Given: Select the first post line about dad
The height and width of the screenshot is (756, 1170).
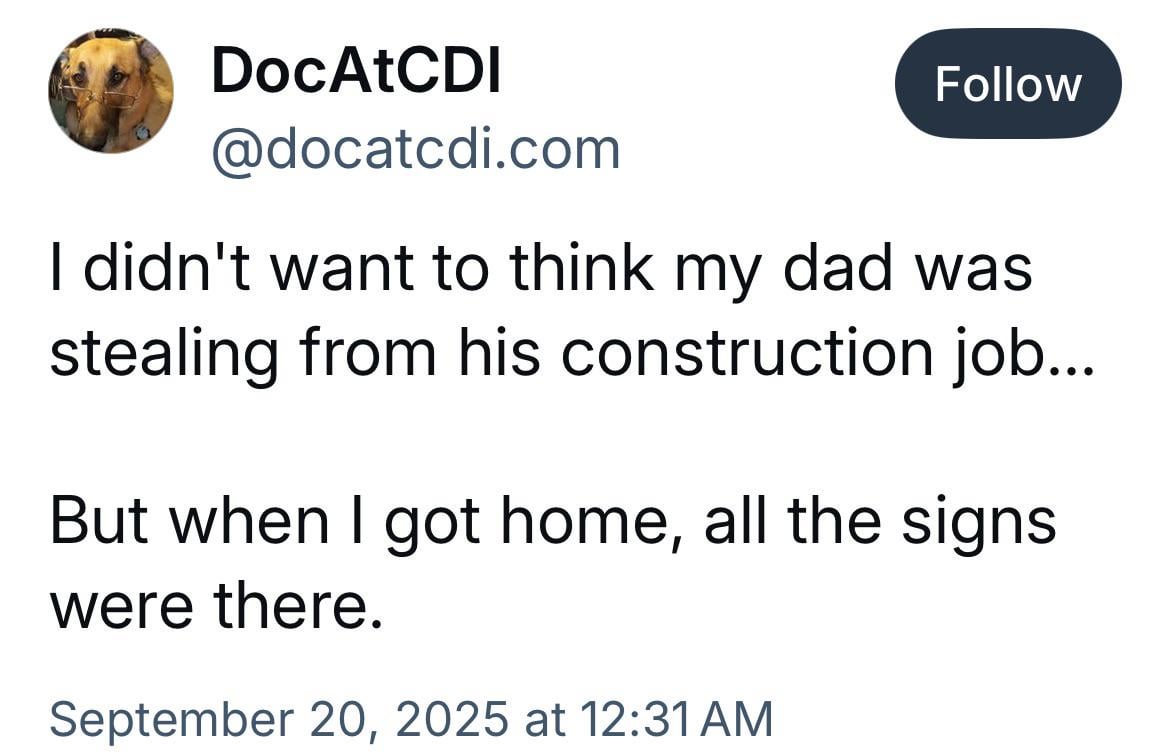Looking at the screenshot, I should [x=541, y=269].
